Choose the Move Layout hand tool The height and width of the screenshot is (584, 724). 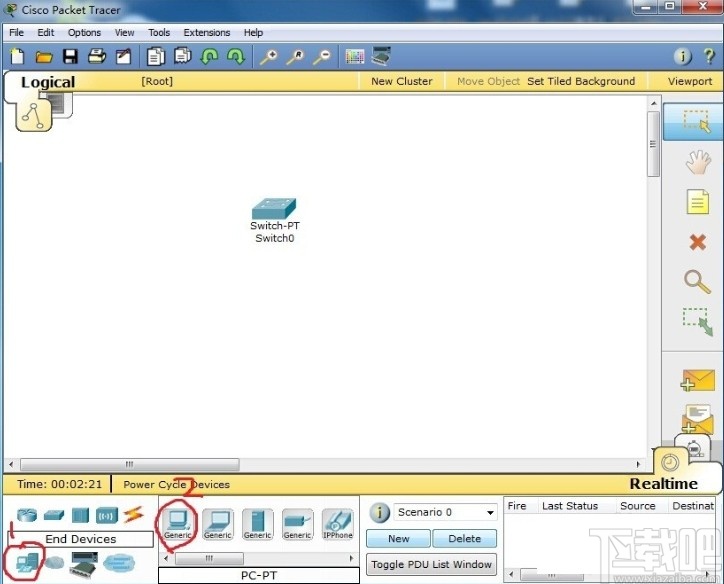point(698,162)
